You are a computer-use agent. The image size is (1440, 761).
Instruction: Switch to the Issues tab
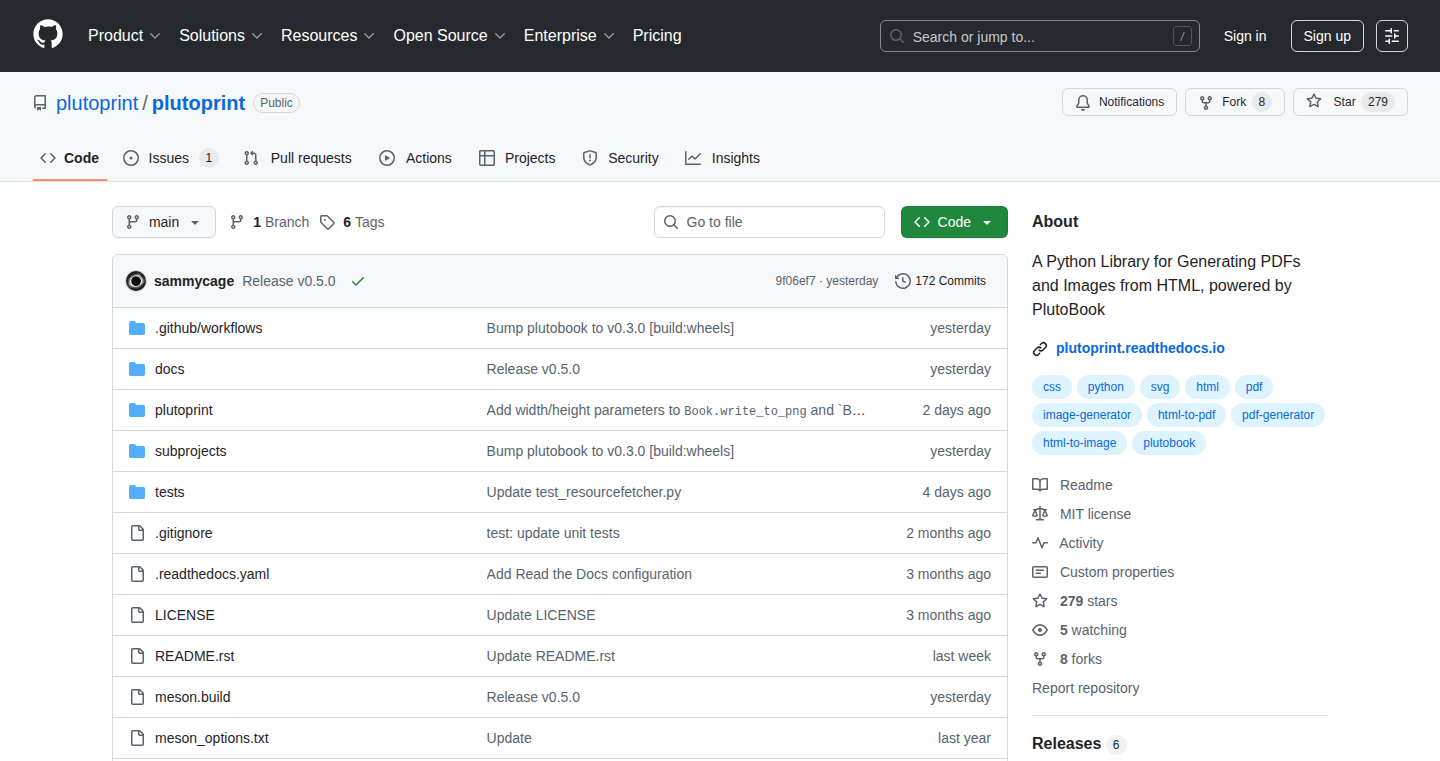[170, 158]
